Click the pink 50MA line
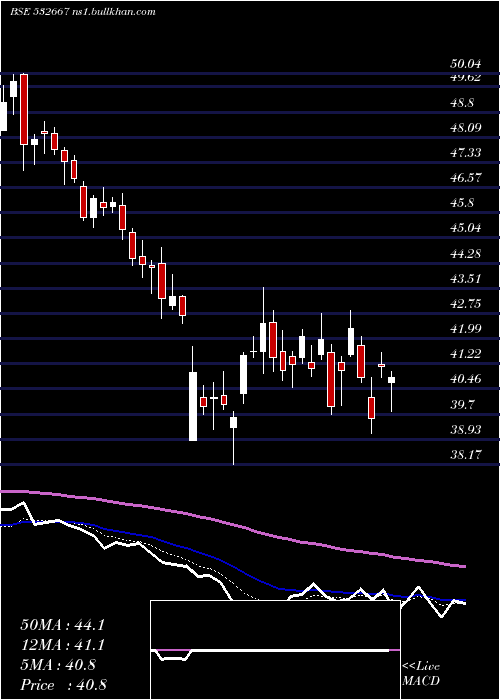500x700 pixels. pyautogui.click(x=232, y=523)
